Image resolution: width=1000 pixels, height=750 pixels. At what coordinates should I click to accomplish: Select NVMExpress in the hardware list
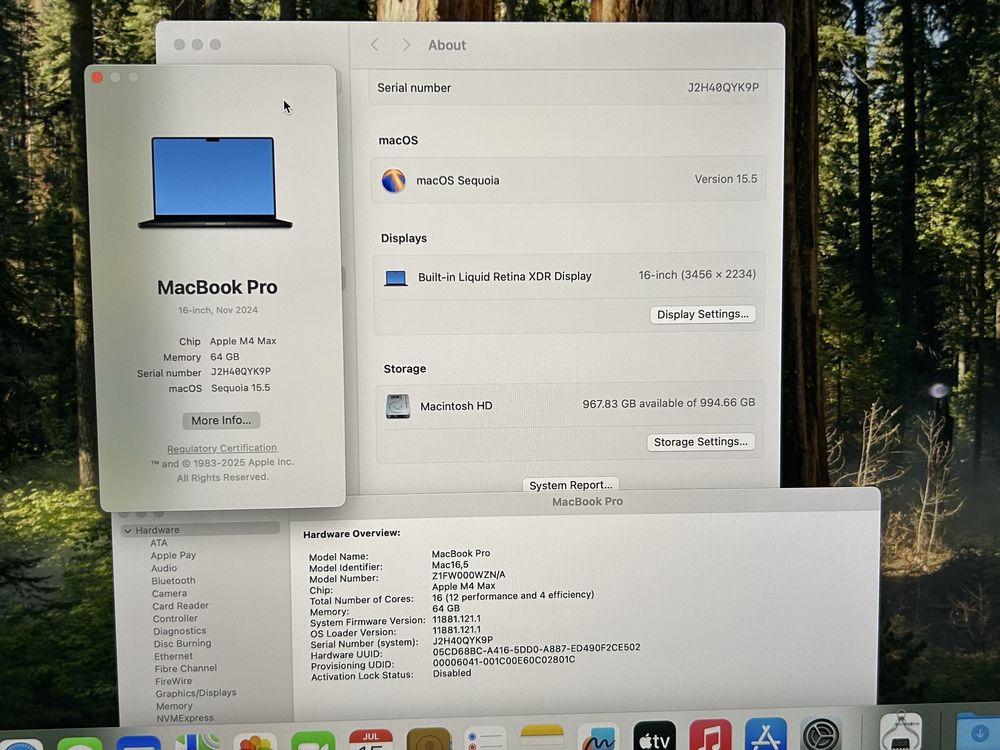tap(185, 718)
